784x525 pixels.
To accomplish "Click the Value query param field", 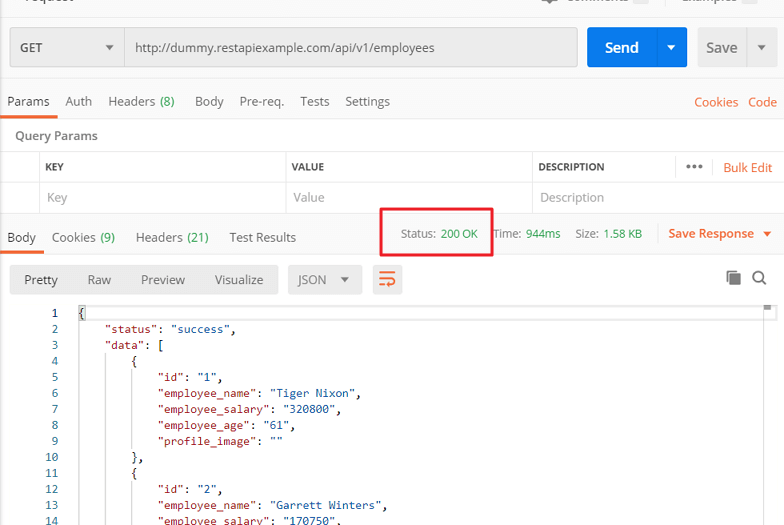I will pos(409,198).
